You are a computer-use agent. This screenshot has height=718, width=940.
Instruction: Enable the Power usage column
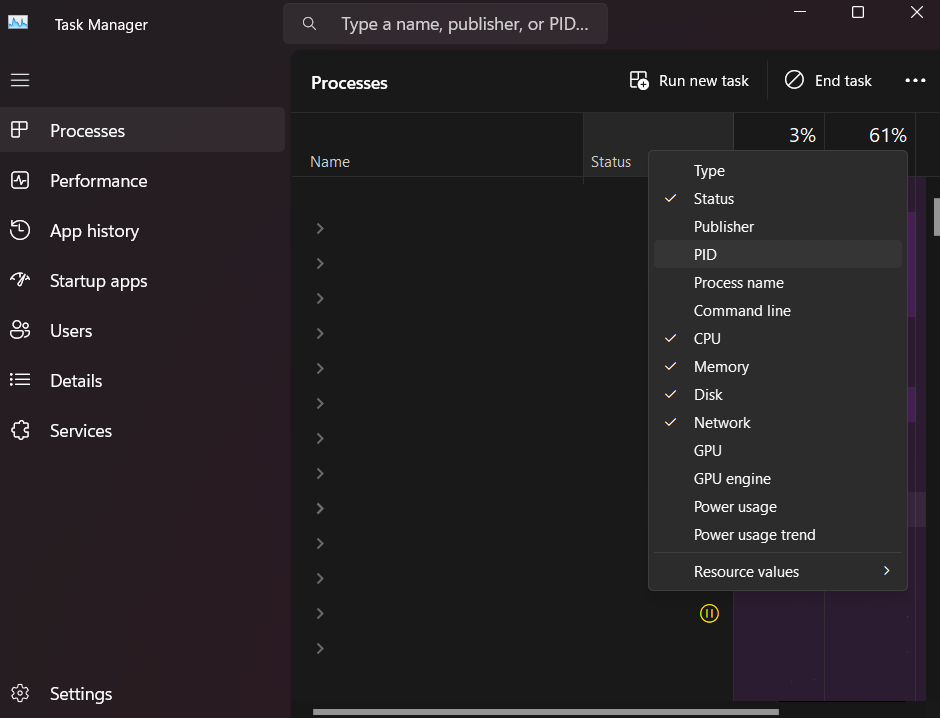pyautogui.click(x=778, y=506)
